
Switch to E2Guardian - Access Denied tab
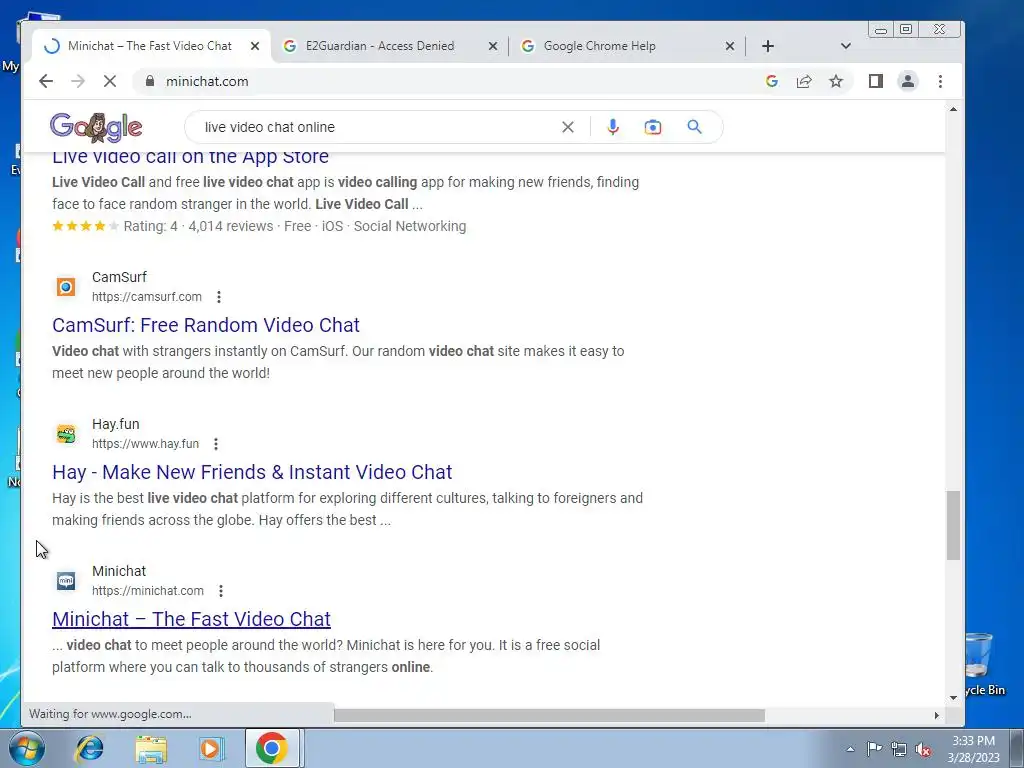pos(379,46)
